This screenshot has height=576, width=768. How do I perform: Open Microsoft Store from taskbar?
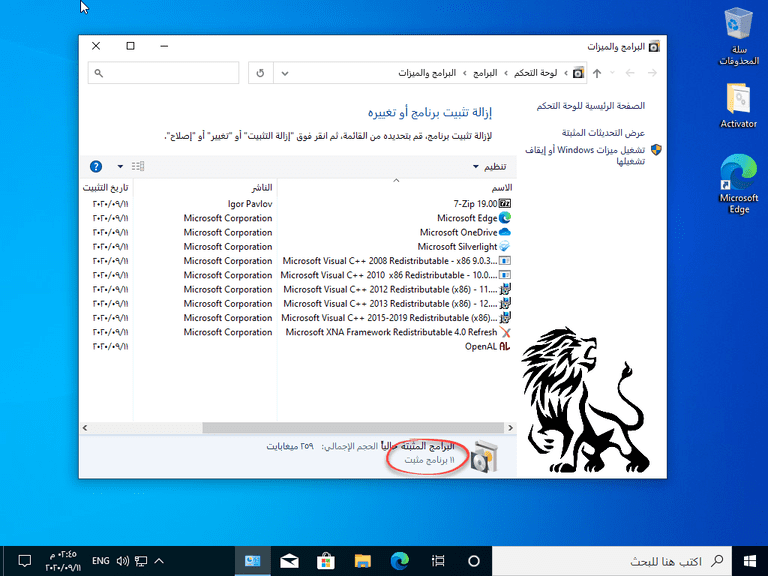point(326,561)
